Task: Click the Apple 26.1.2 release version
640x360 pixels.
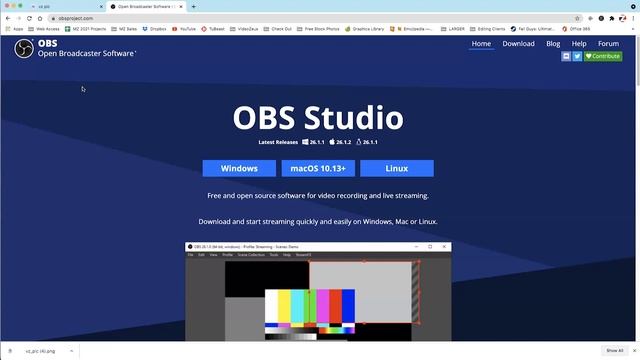Action: 340,142
